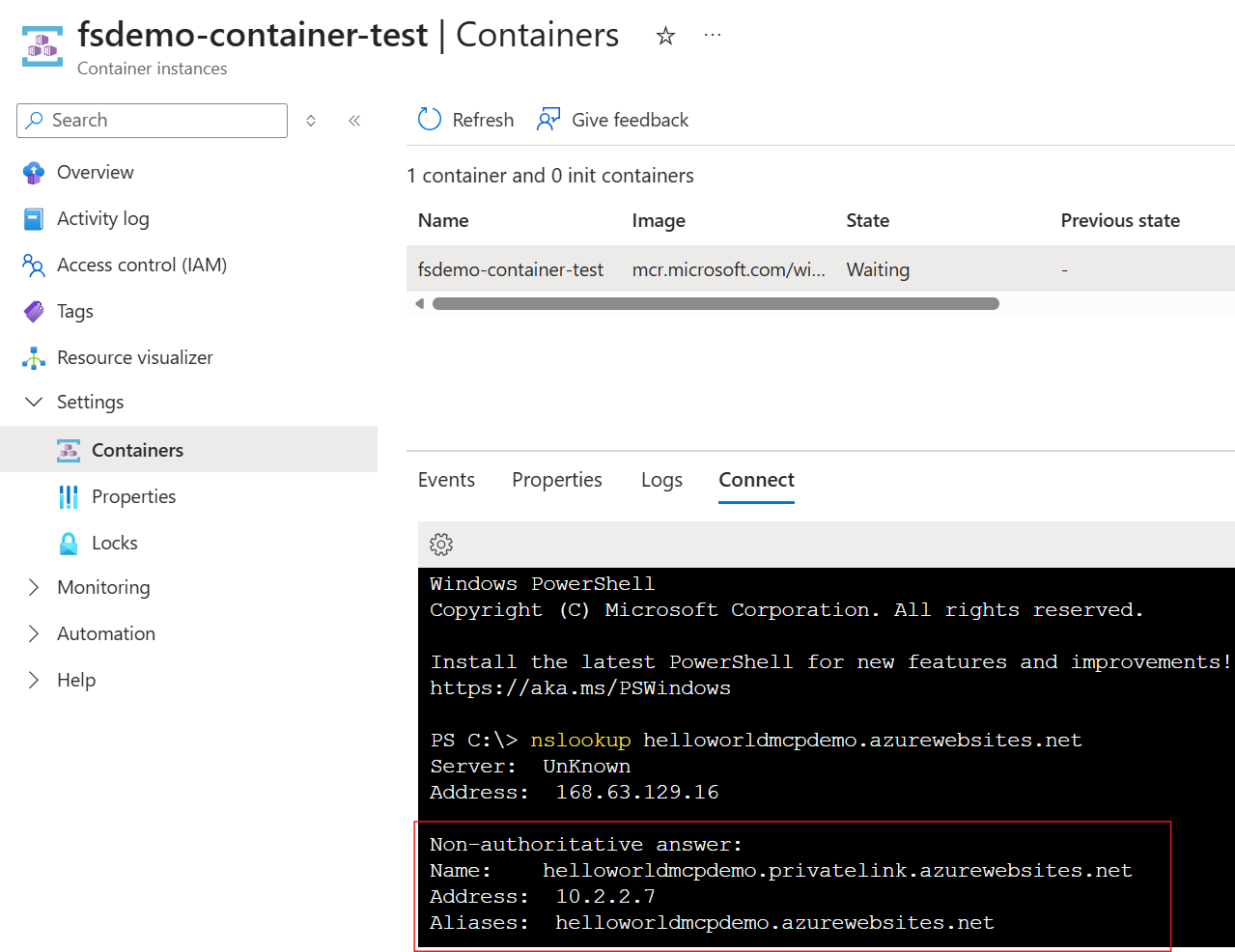Select the fsdemo-container-test table row name
Viewport: 1235px width, 952px height.
click(511, 270)
